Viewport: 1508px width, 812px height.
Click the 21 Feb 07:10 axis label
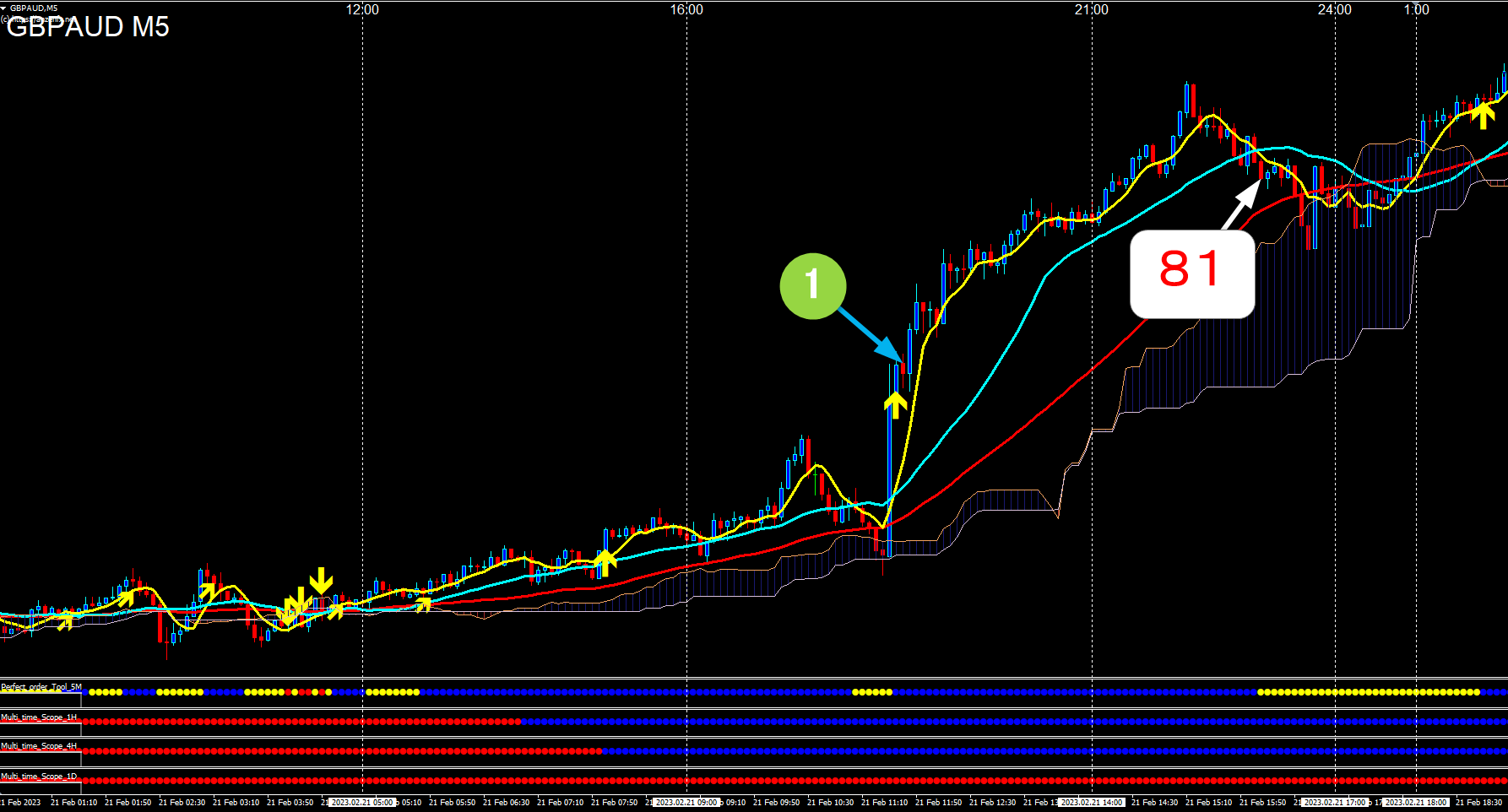[x=560, y=803]
